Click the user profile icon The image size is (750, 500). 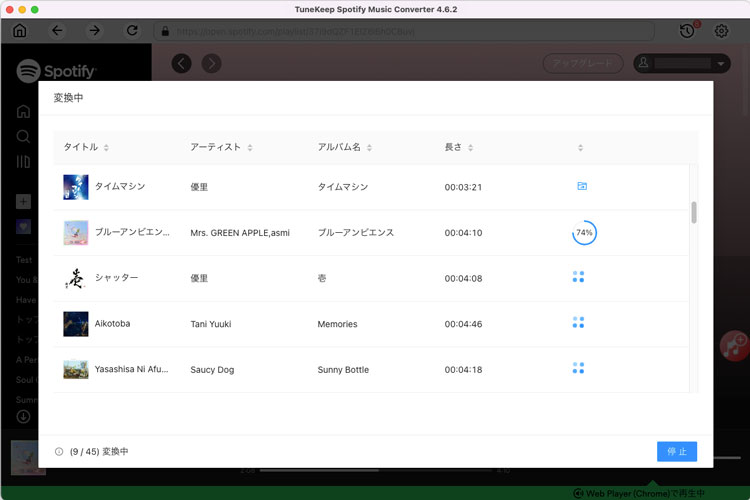pyautogui.click(x=644, y=63)
